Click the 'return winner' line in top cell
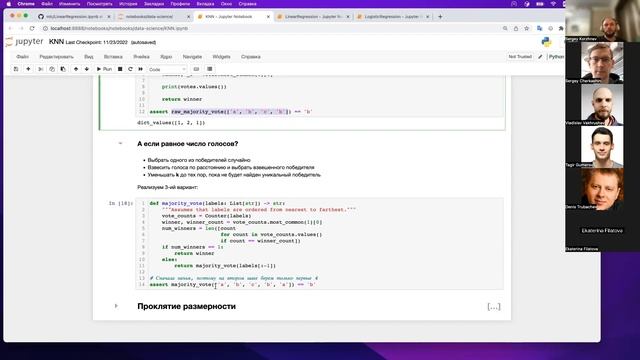Screen dimensions: 640x360 point(182,99)
